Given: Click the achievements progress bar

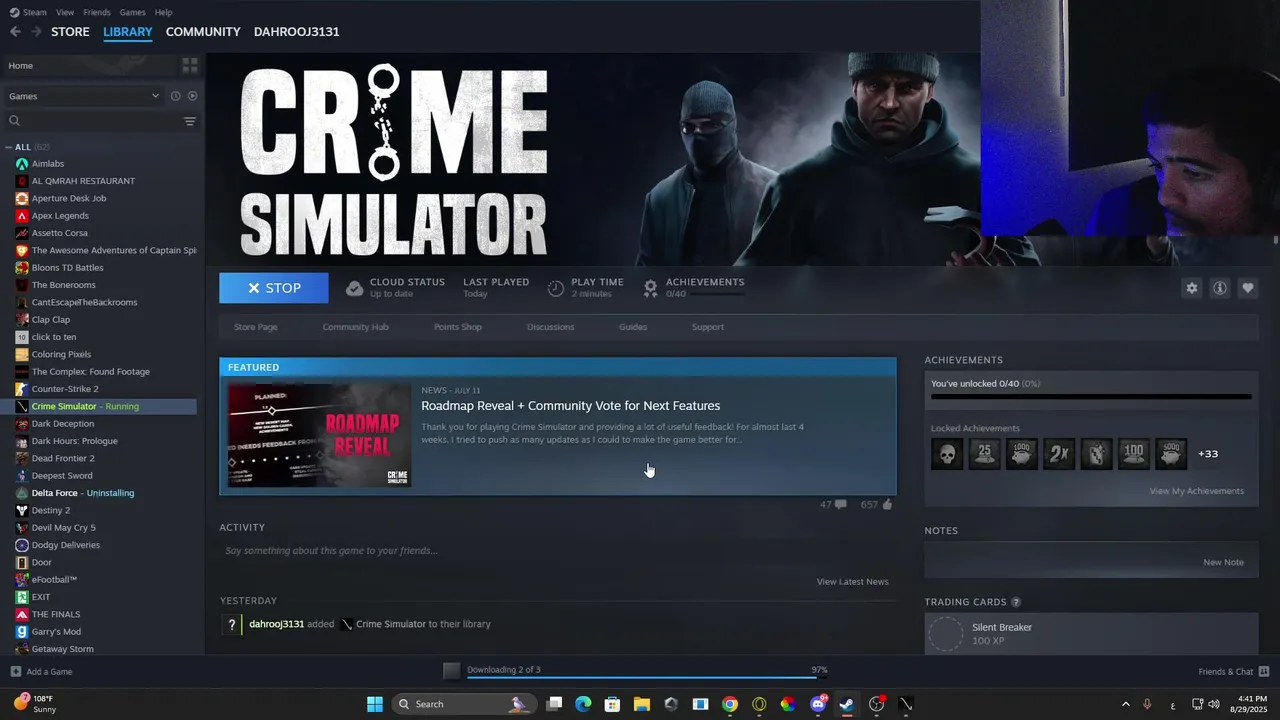Looking at the screenshot, I should (1091, 397).
